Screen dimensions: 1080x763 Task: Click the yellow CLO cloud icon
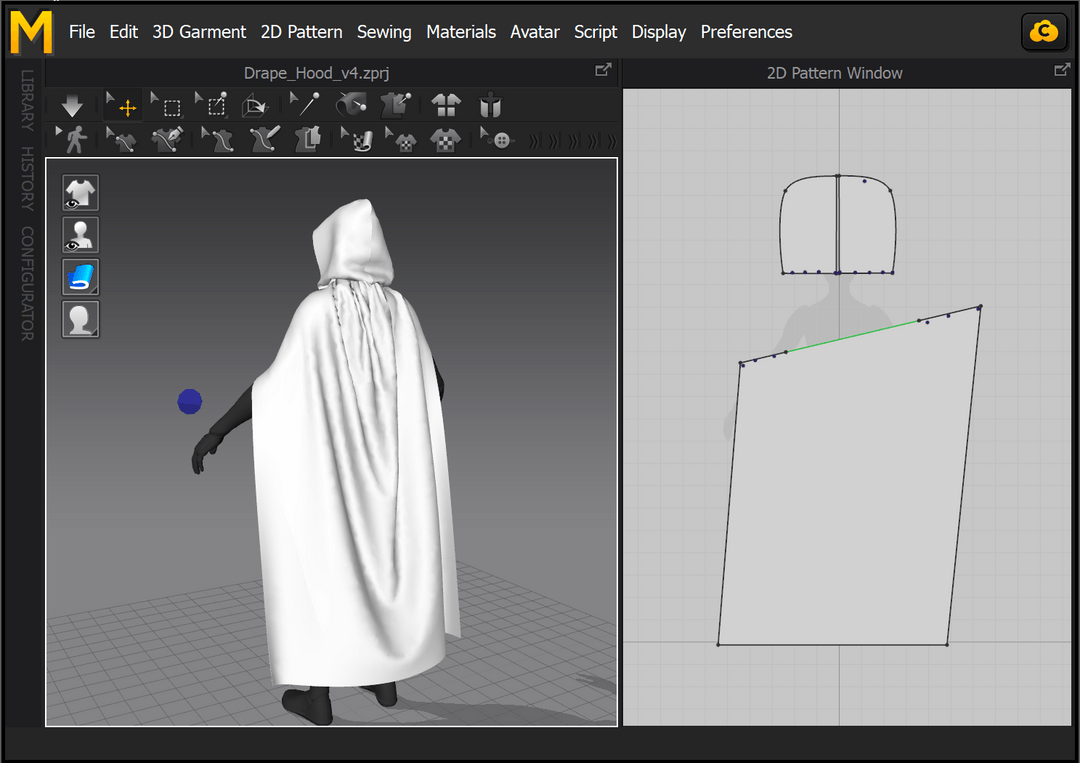(1044, 31)
